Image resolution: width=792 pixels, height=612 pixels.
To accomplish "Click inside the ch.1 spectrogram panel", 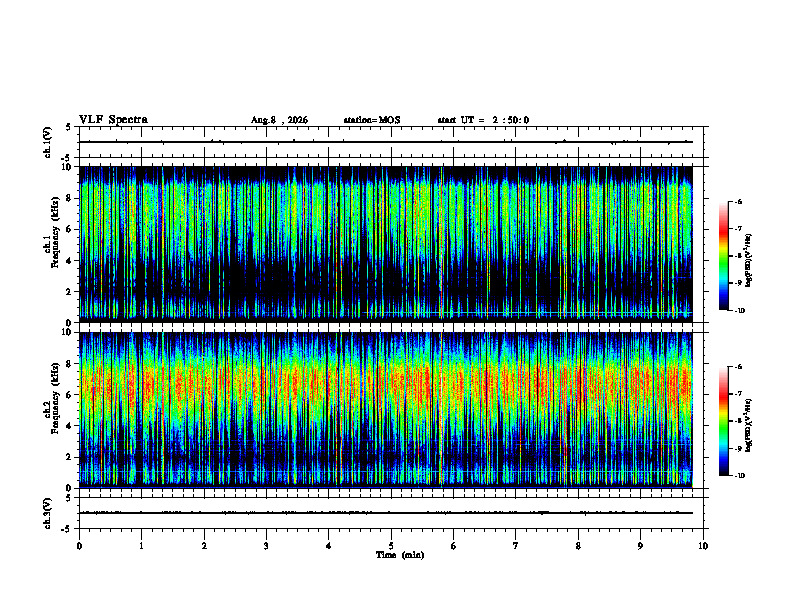I will coord(386,242).
